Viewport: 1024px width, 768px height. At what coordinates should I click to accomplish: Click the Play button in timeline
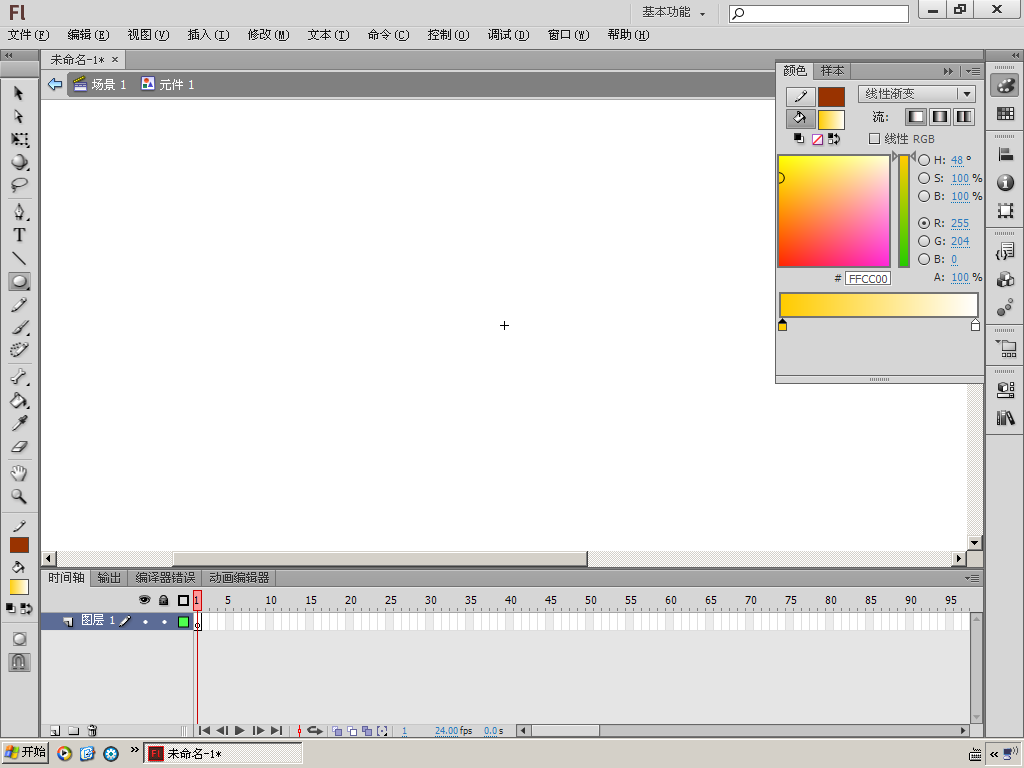tap(240, 731)
